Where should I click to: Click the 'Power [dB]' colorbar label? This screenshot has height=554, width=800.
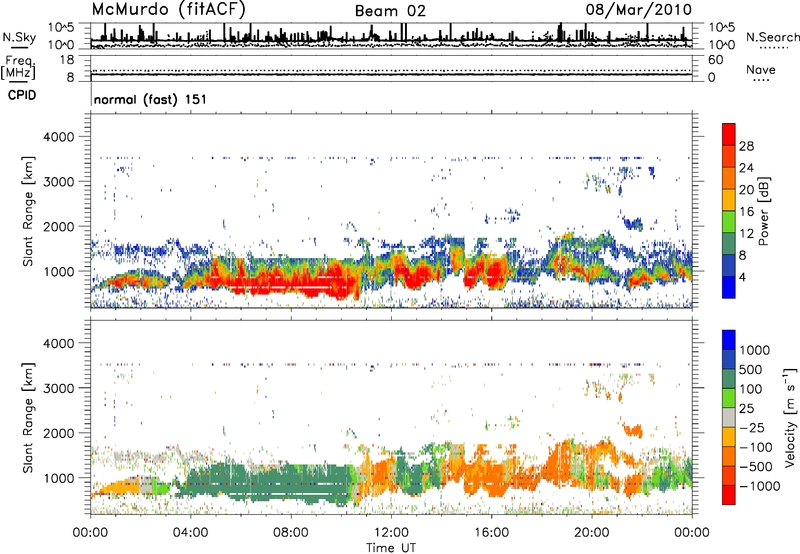coord(763,211)
